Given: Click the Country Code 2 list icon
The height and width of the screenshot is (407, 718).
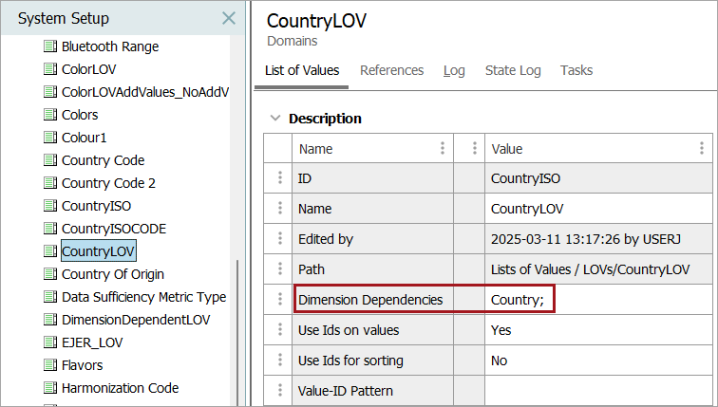Looking at the screenshot, I should [x=50, y=183].
